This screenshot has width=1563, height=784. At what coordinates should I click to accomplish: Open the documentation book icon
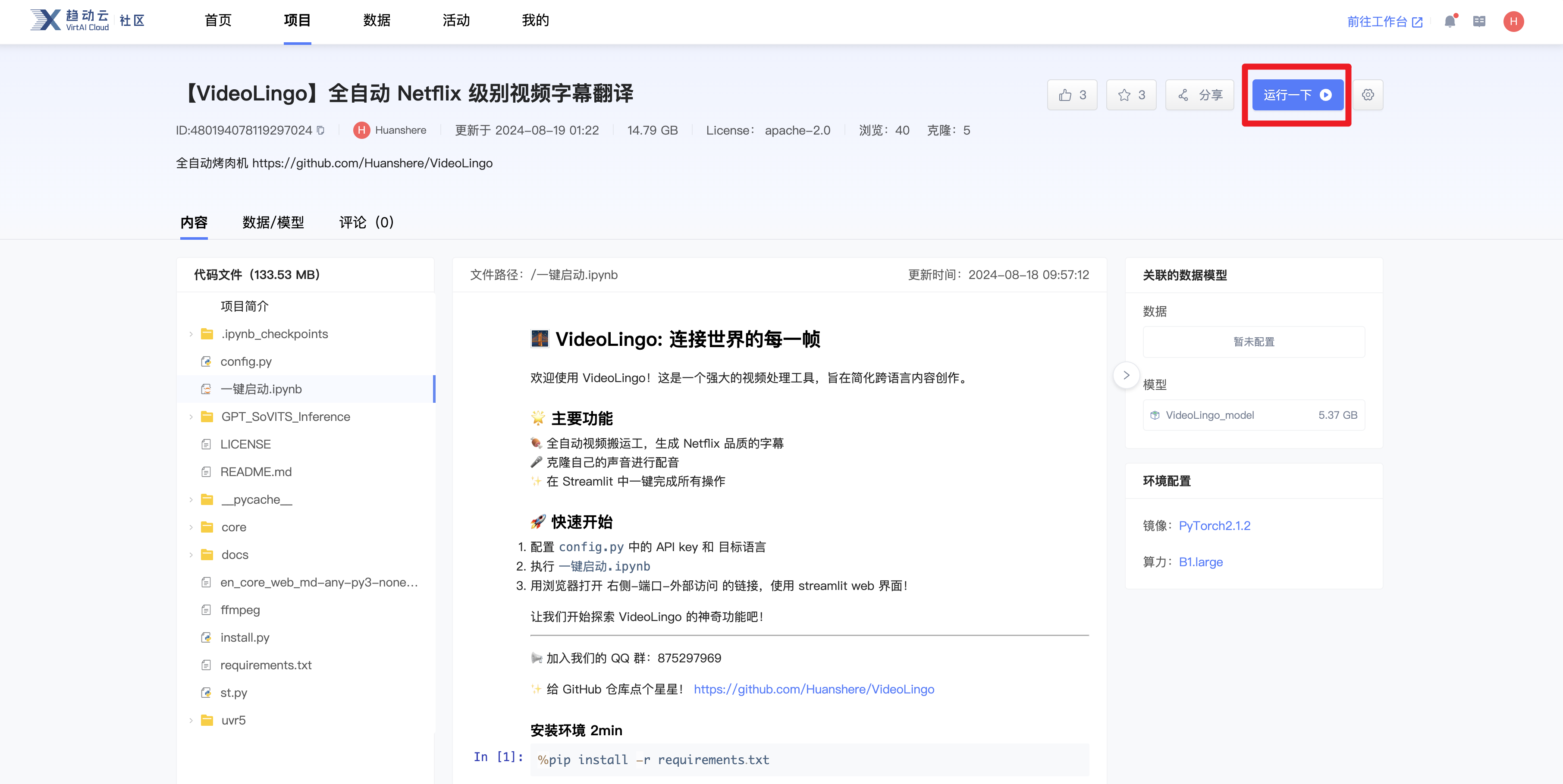coord(1479,21)
